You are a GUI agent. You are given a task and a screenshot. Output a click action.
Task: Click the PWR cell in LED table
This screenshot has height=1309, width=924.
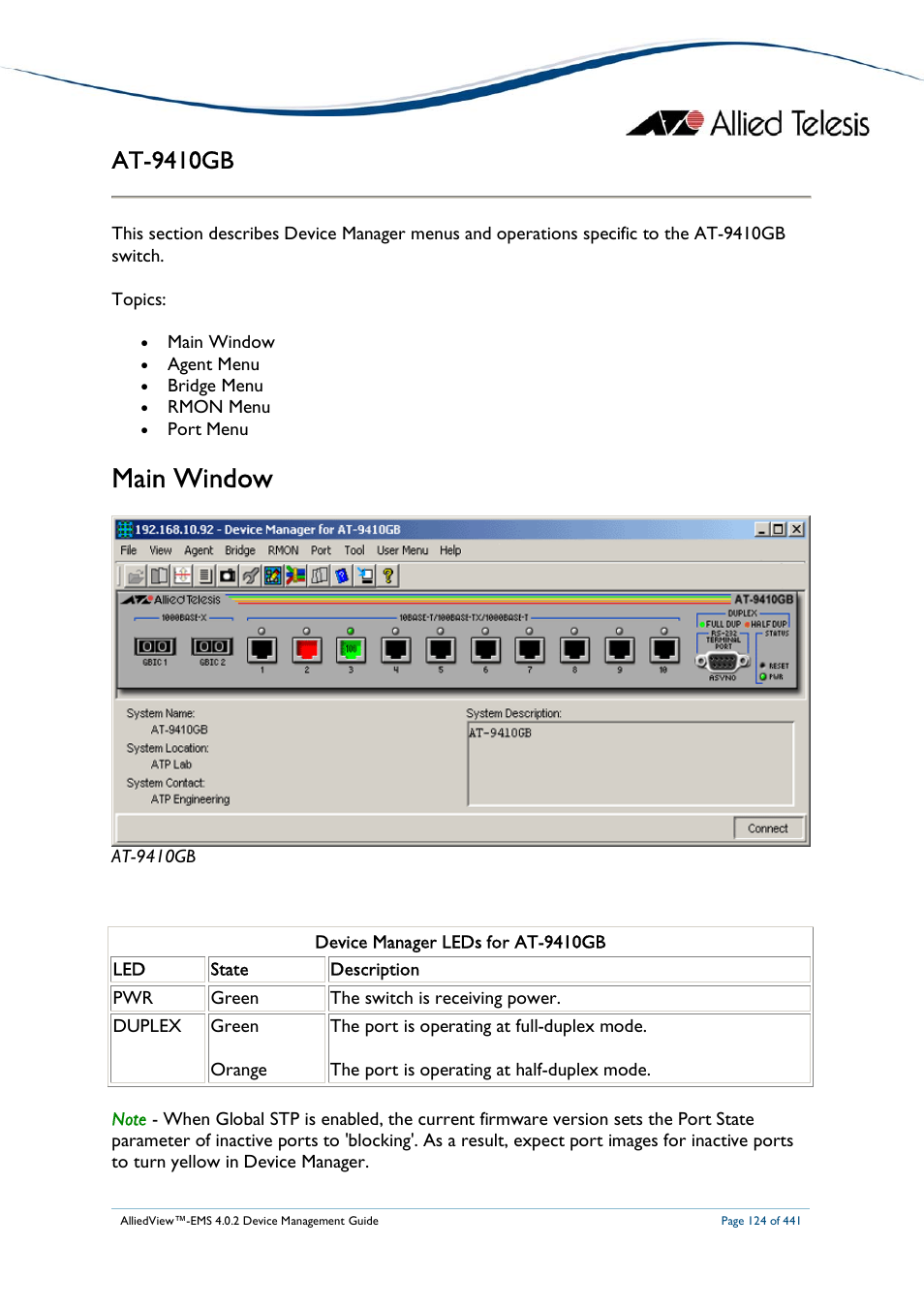tap(158, 998)
